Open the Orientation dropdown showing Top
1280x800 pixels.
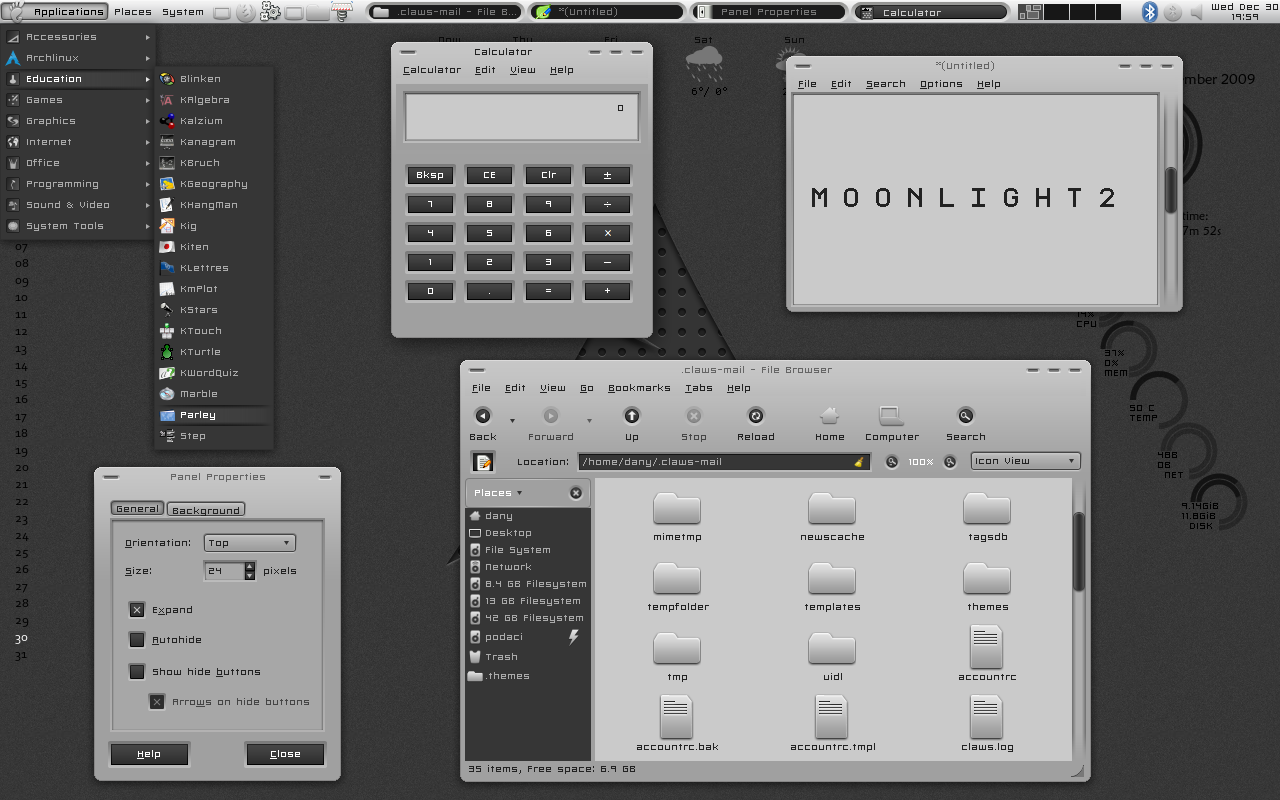point(250,543)
